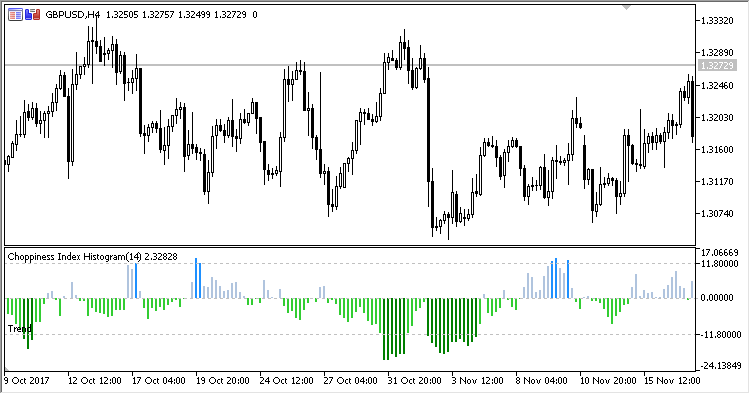The height and width of the screenshot is (394, 750).
Task: Click the OHLC values 1.32505 1.32757 text
Action: (x=141, y=15)
